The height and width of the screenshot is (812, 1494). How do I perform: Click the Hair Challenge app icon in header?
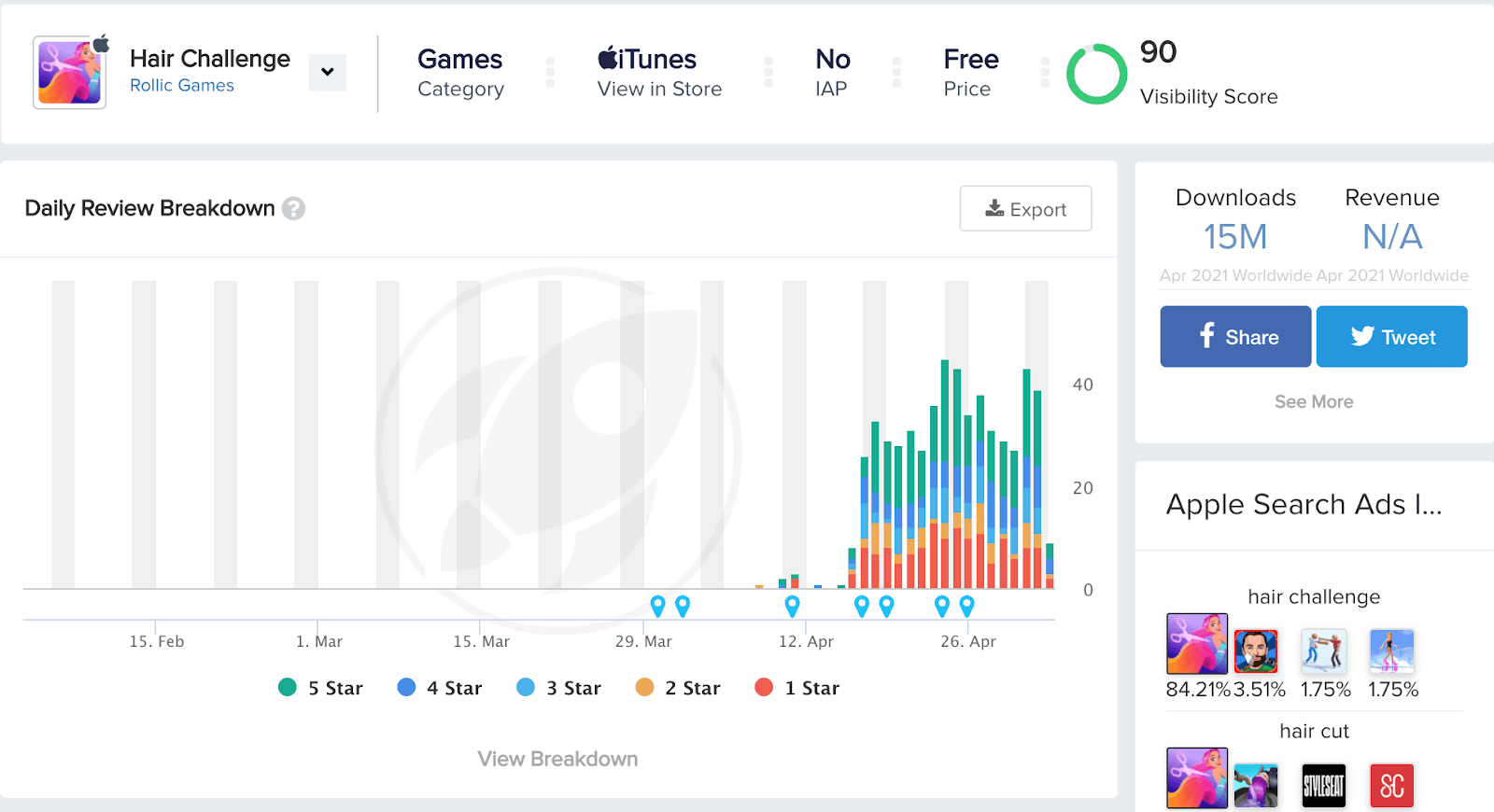pos(70,73)
